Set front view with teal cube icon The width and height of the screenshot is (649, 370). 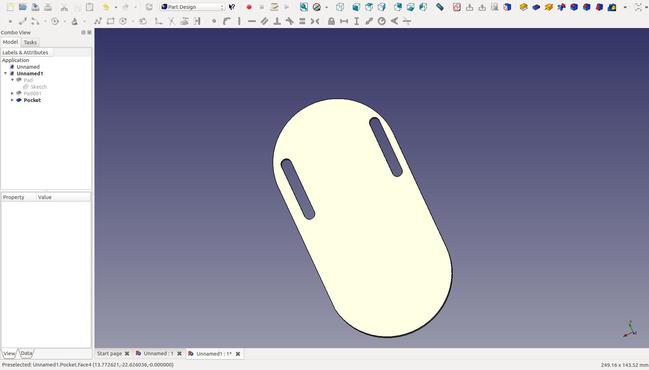tap(356, 7)
